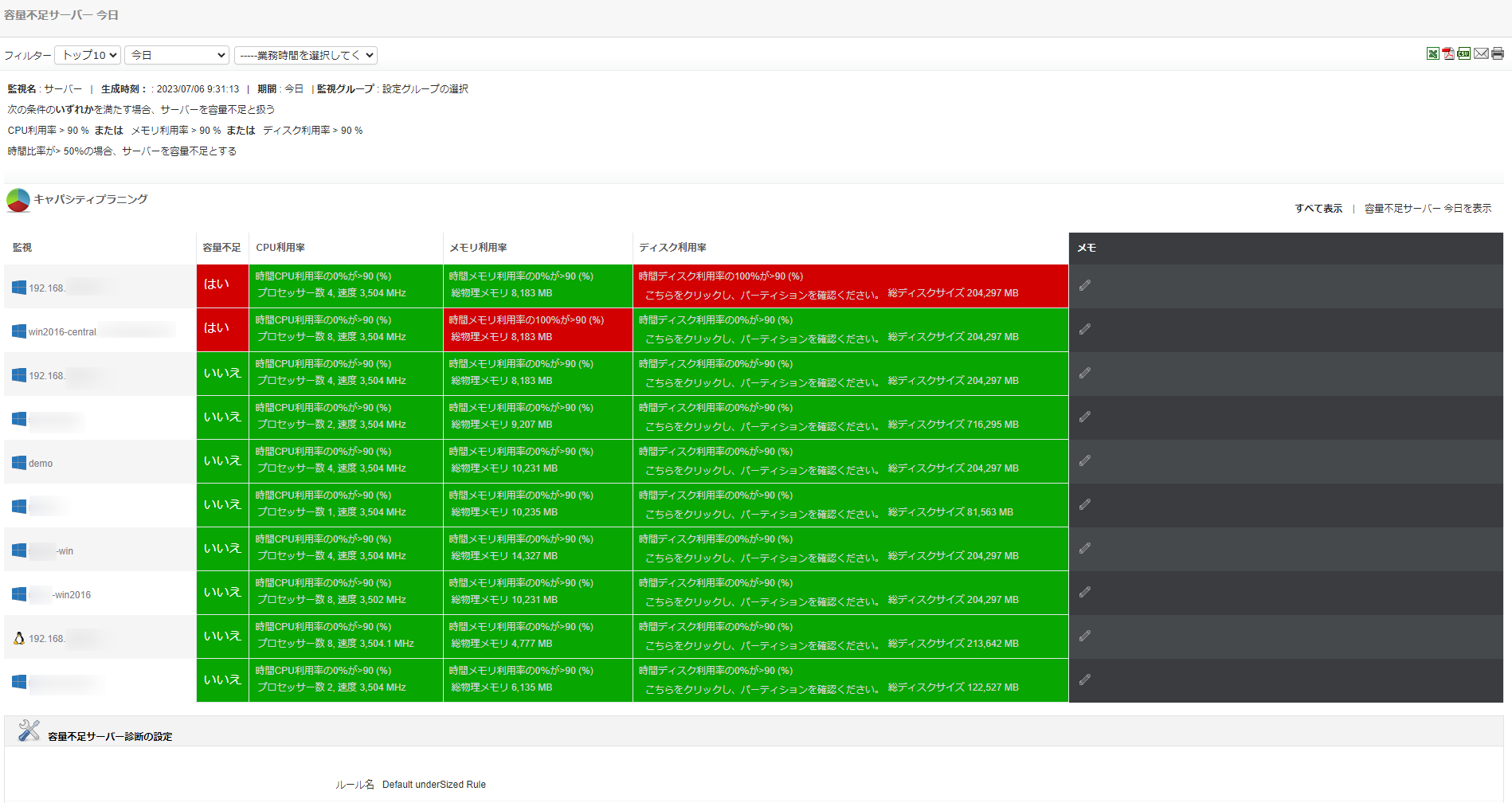Open the トップ10 filter dropdown
The height and width of the screenshot is (803, 1512).
click(88, 55)
